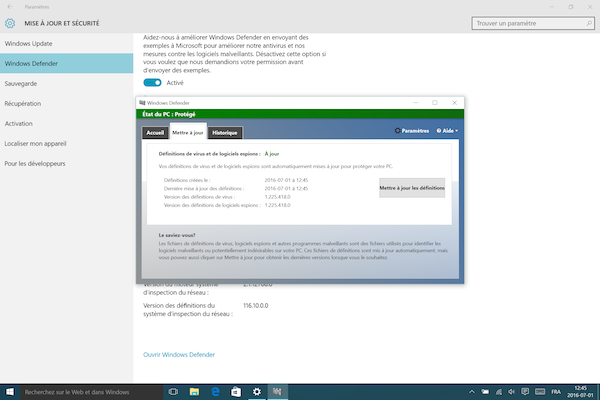
Task: Show hidden tray icons chevron
Action: [472, 392]
